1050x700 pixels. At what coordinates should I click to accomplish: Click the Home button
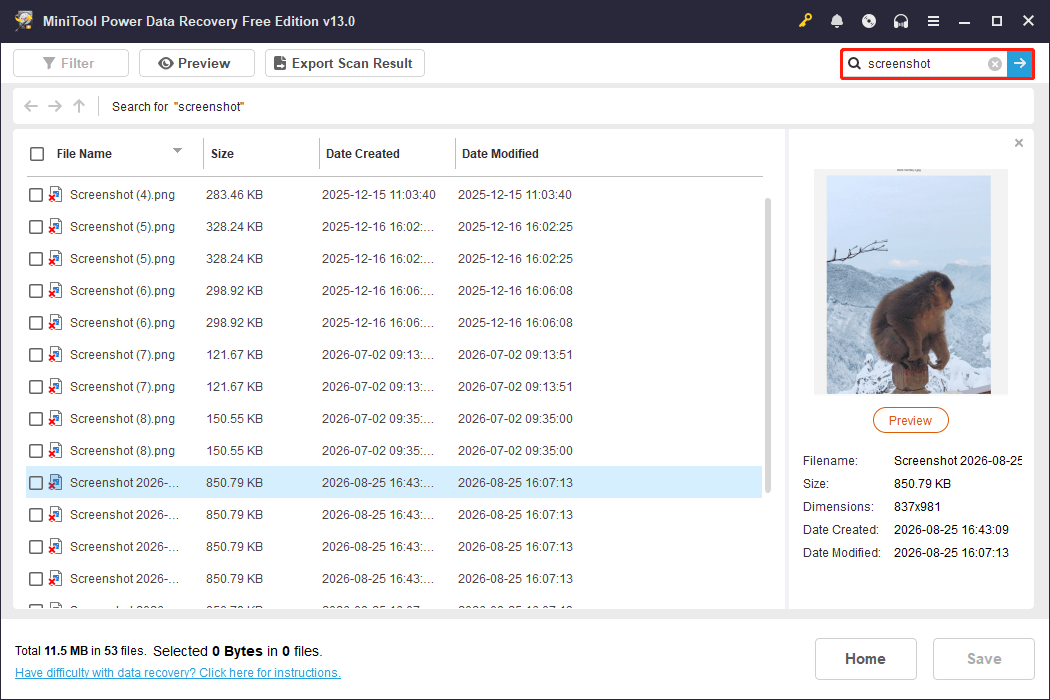tap(866, 659)
